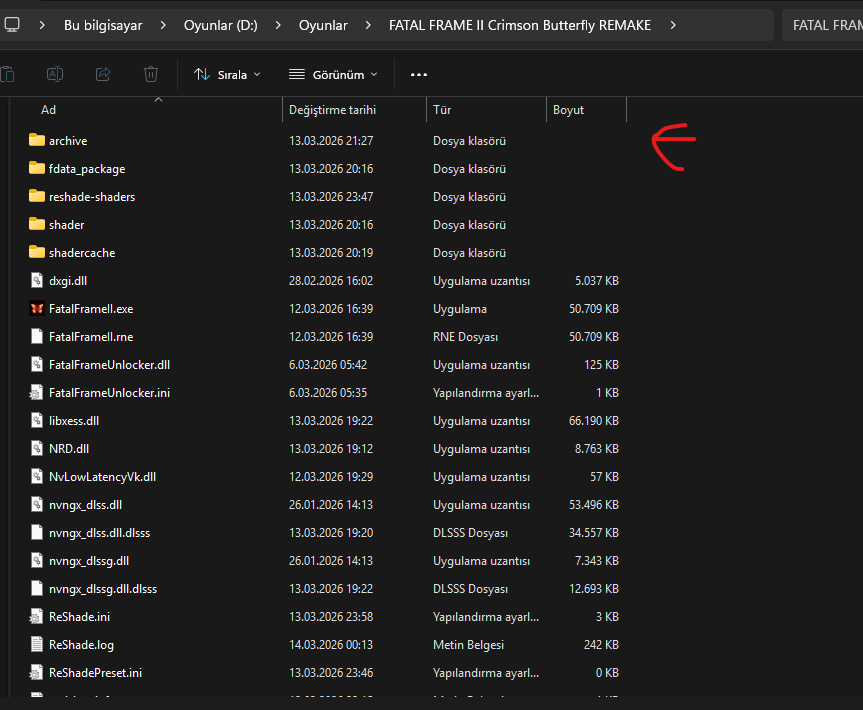Click the nvngx_dlssg.dll file icon
Screen dimensions: 863x710
click(37, 560)
